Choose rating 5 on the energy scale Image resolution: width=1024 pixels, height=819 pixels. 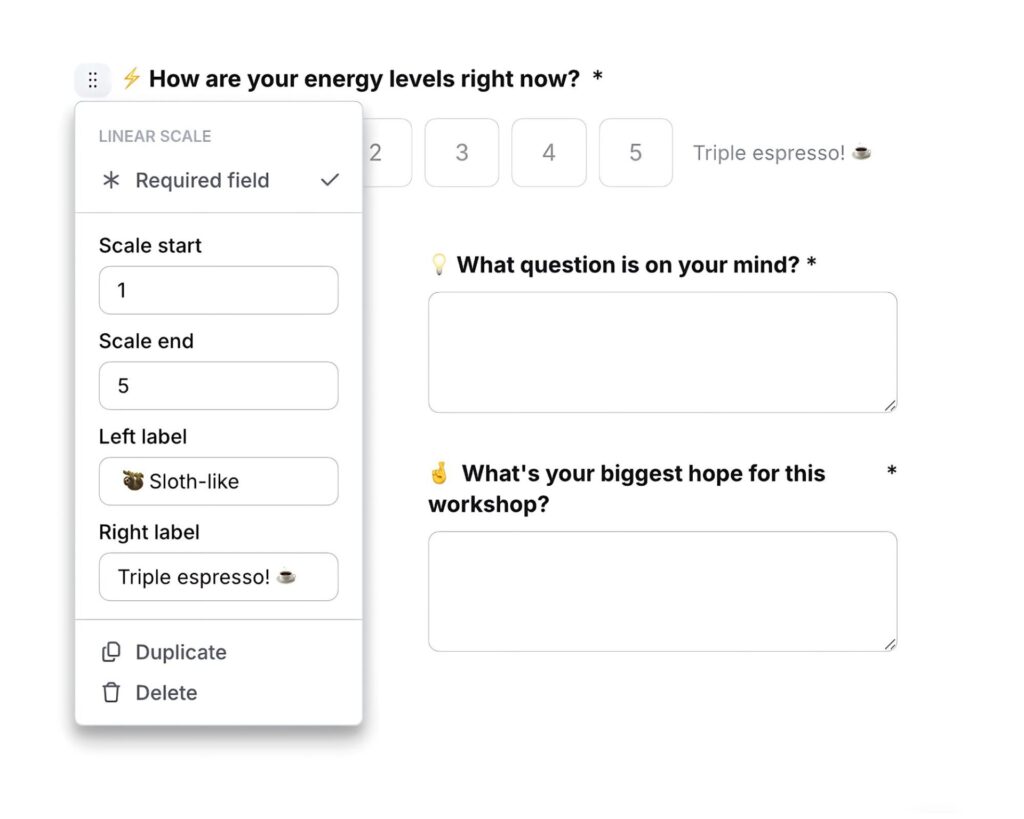click(636, 153)
